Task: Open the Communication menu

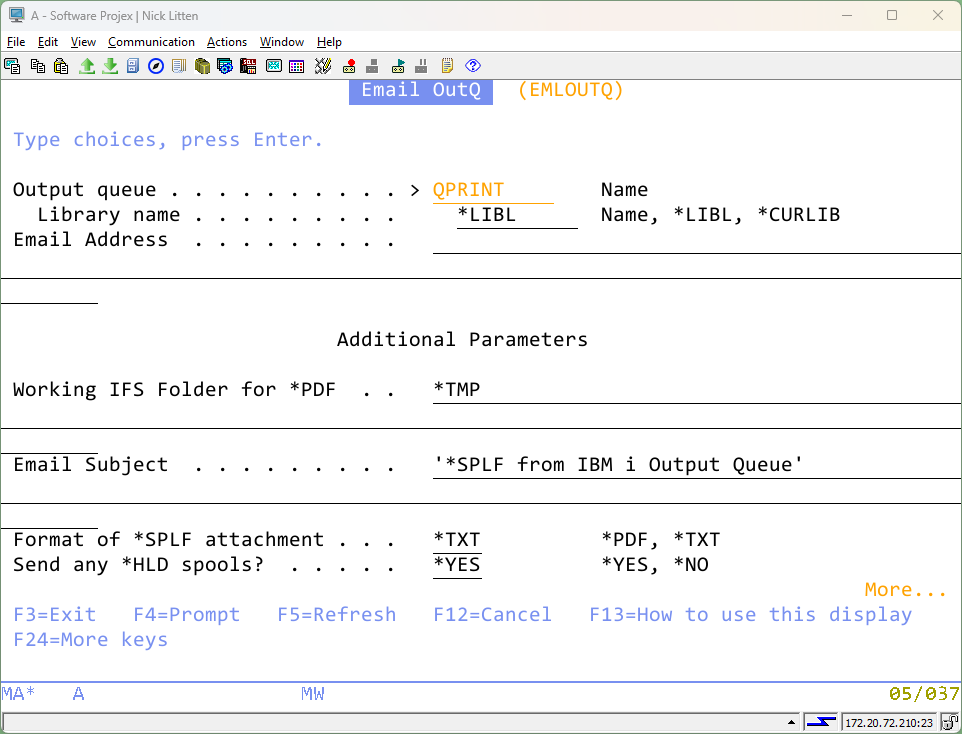Action: [151, 42]
